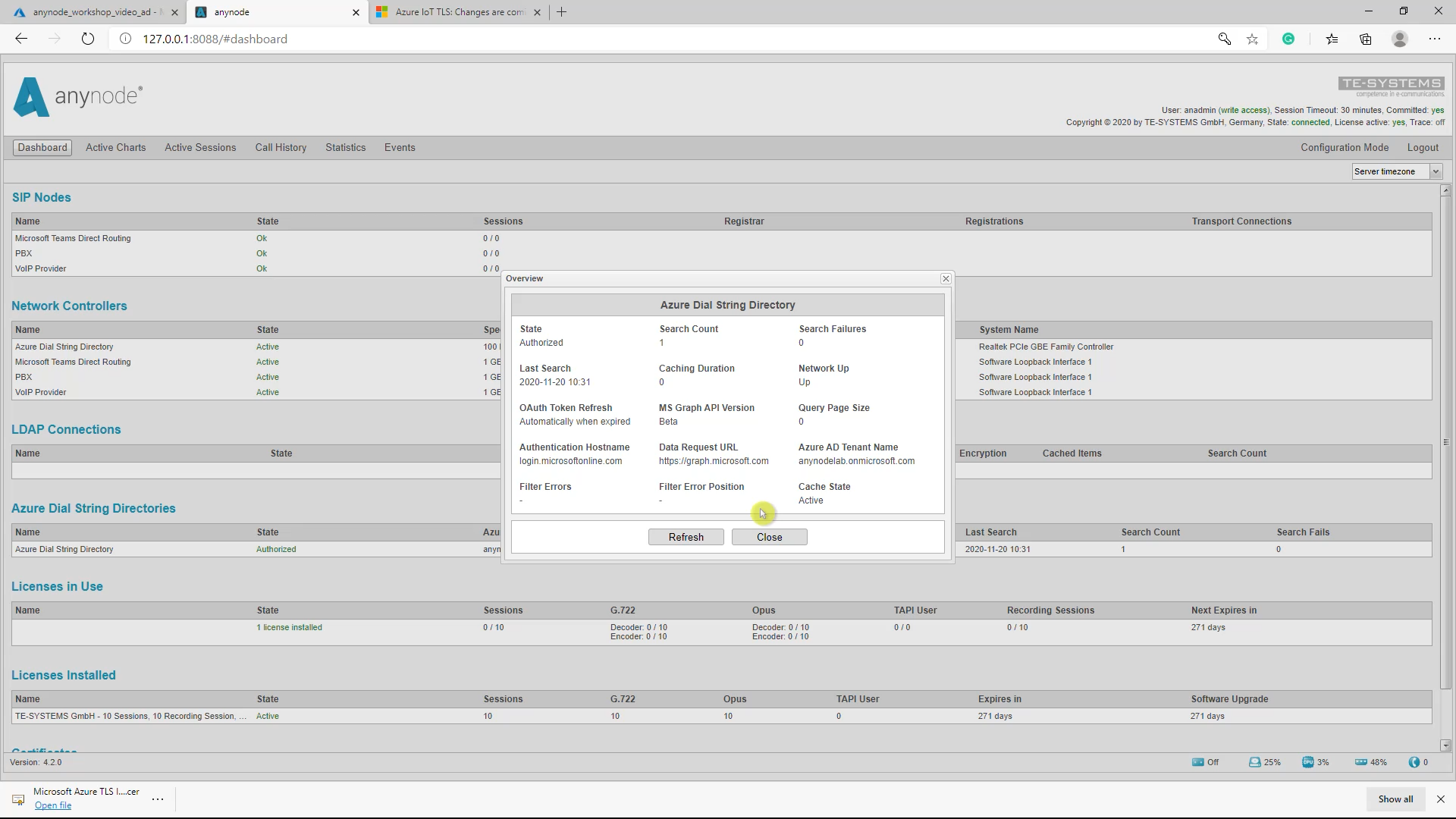The height and width of the screenshot is (819, 1456).
Task: Click the Logout link
Action: click(1423, 147)
